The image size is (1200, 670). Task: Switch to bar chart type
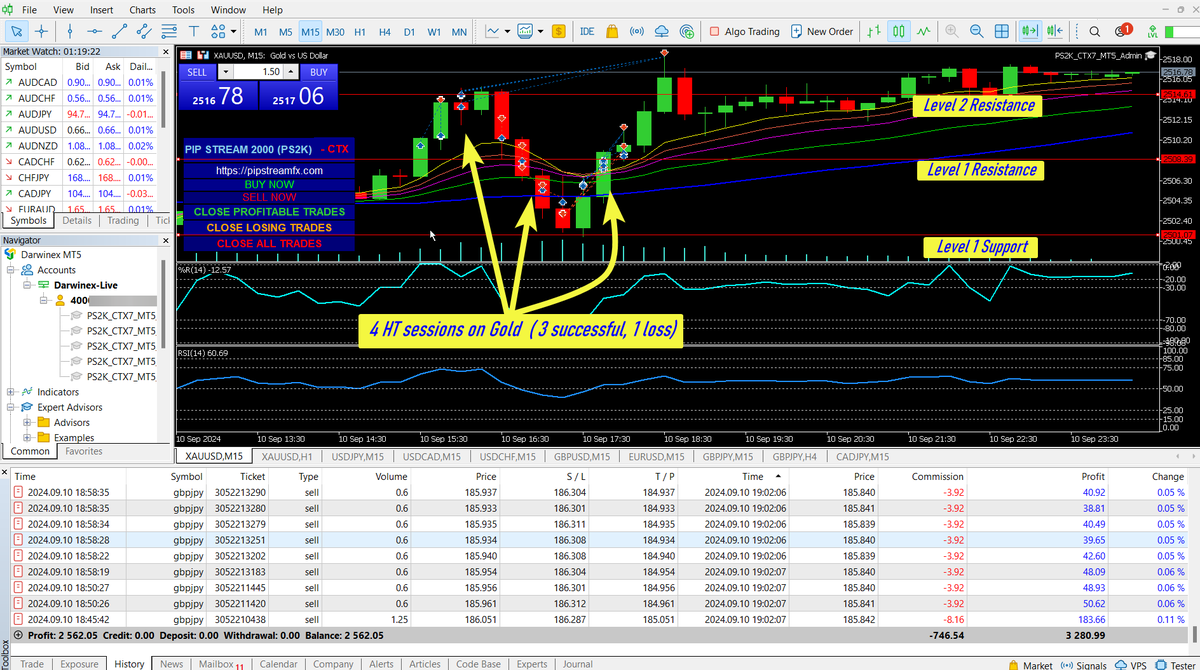pyautogui.click(x=875, y=31)
